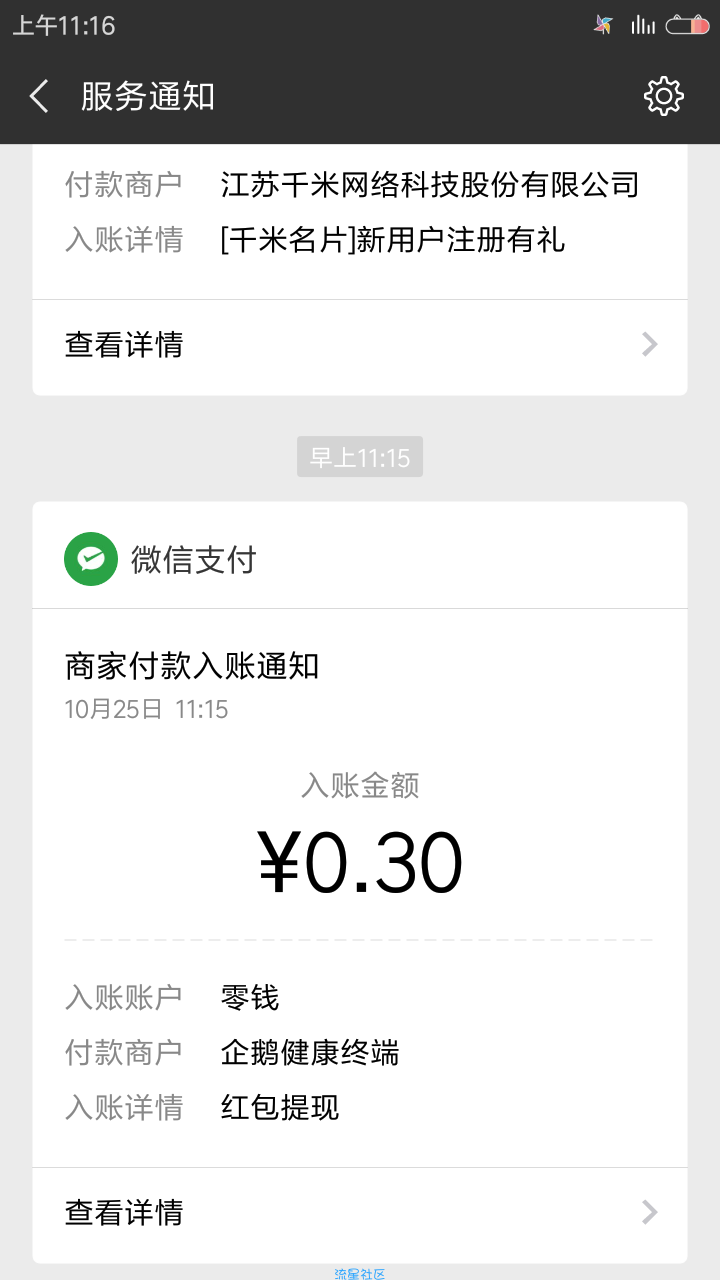Tap the chevron in bottom 查看详情 row
This screenshot has width=720, height=1280.
(650, 1213)
